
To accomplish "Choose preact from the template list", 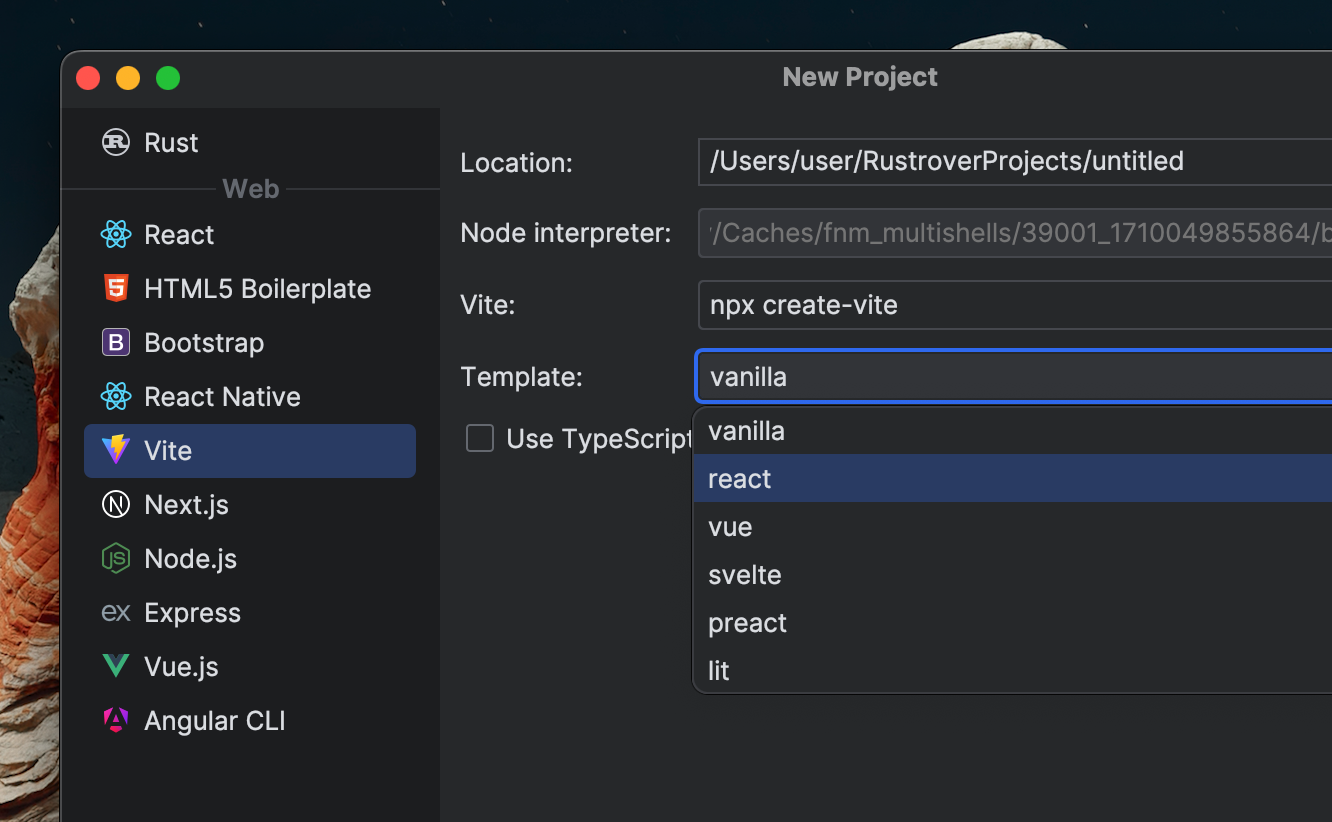I will click(1013, 623).
